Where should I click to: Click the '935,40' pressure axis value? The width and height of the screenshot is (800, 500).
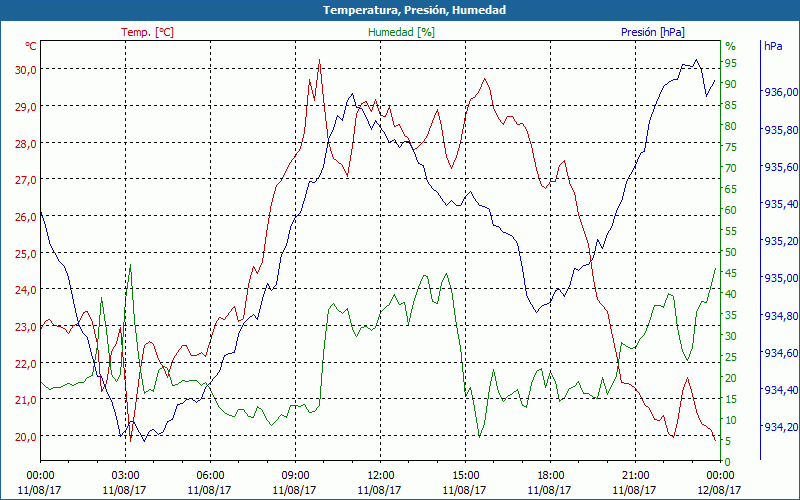pos(781,204)
